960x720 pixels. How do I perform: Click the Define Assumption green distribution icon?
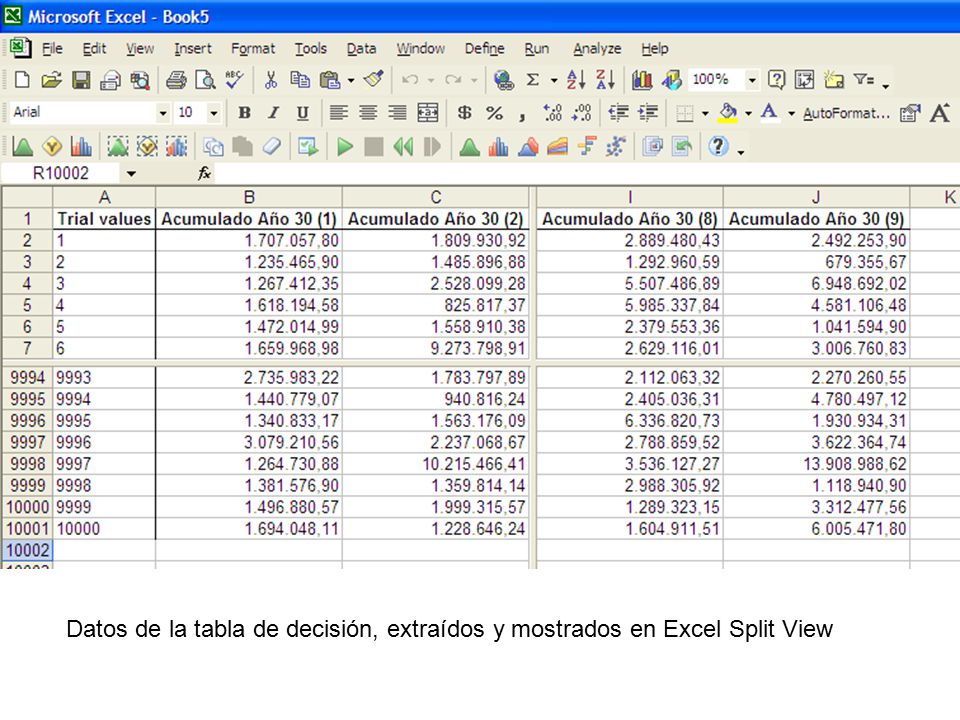(22, 147)
